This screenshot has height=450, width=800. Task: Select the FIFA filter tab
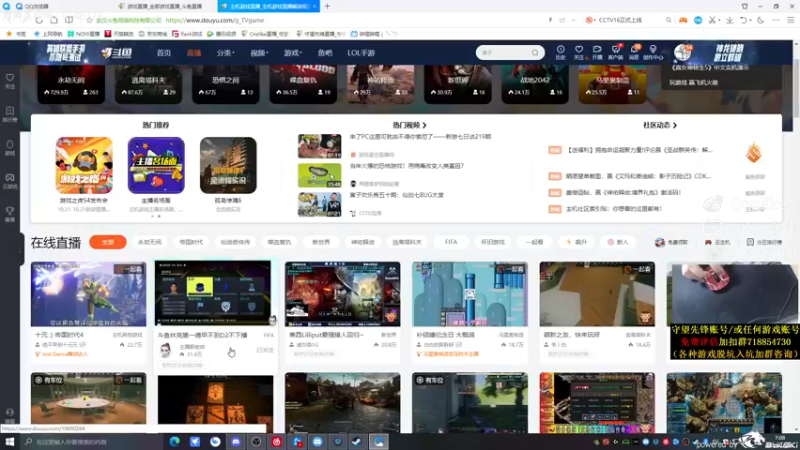451,242
